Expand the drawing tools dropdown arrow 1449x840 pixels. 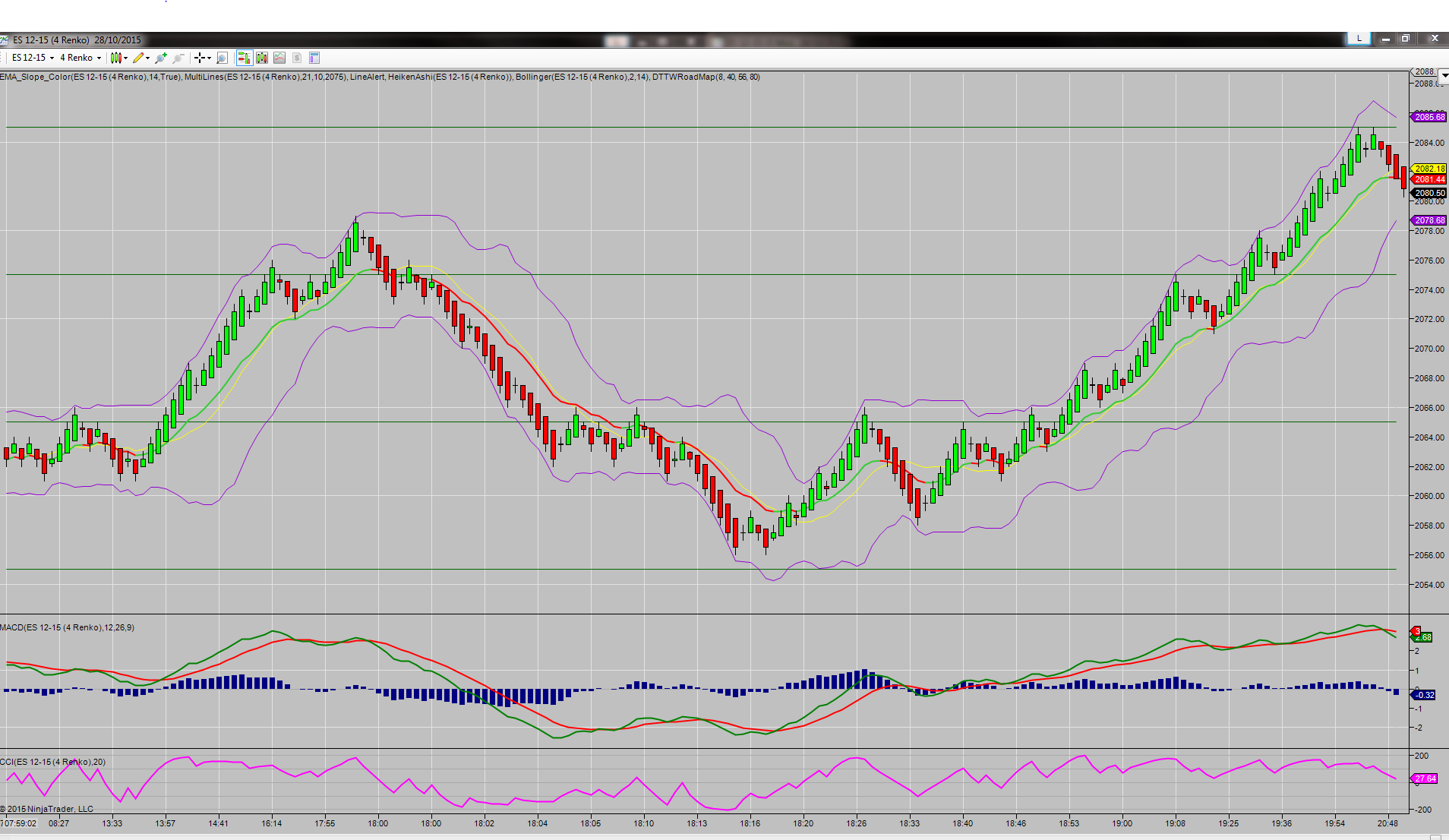coord(147,58)
